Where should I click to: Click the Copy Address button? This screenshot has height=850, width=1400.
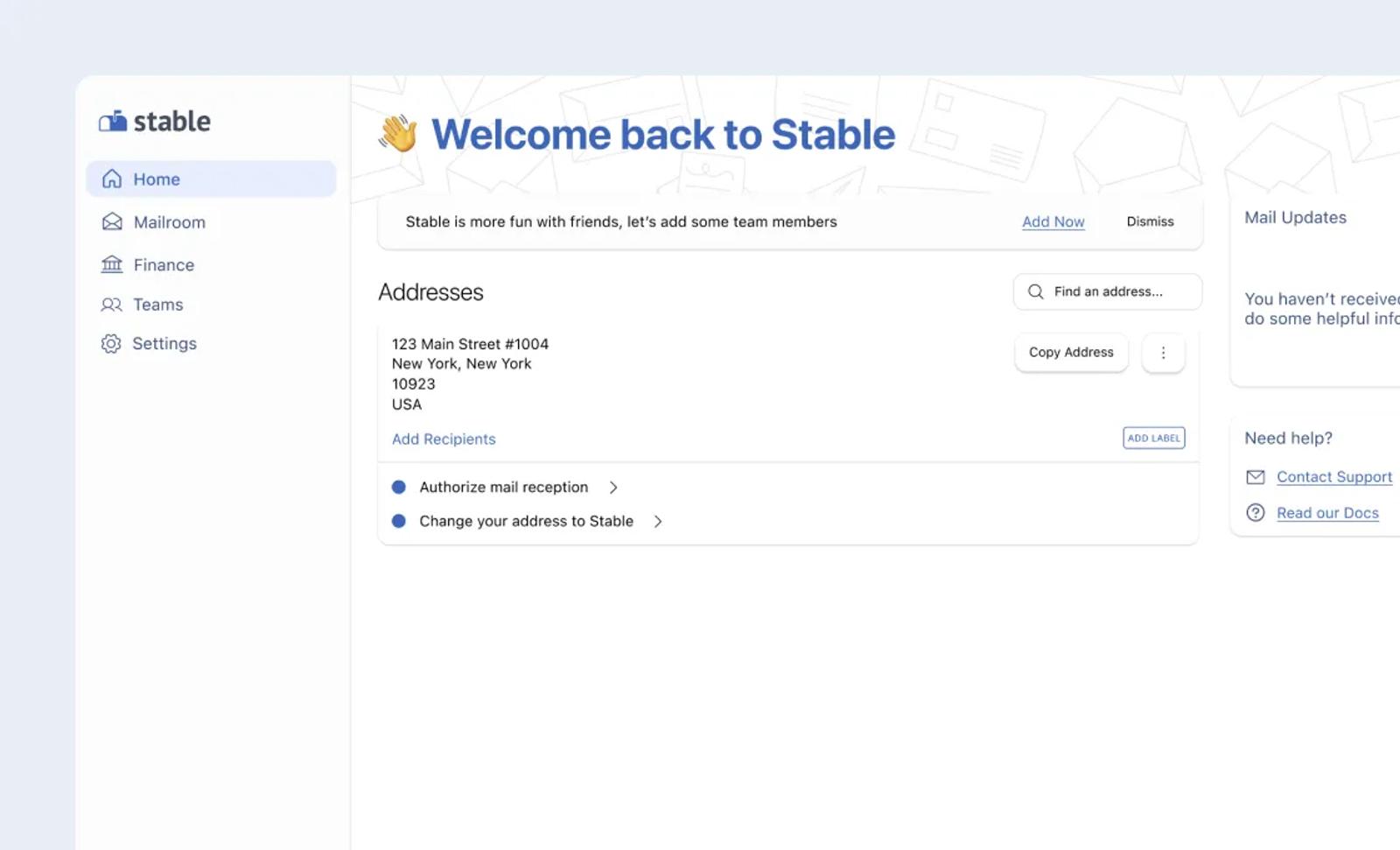click(1071, 352)
